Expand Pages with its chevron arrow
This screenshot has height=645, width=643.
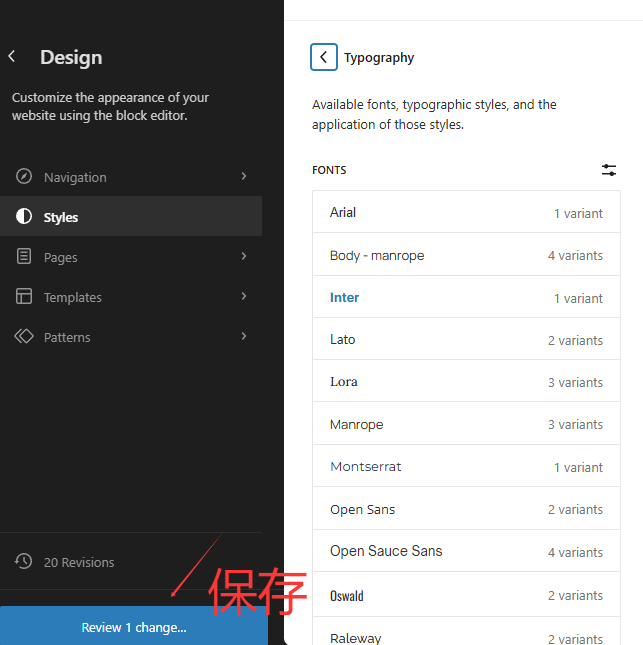(x=244, y=257)
